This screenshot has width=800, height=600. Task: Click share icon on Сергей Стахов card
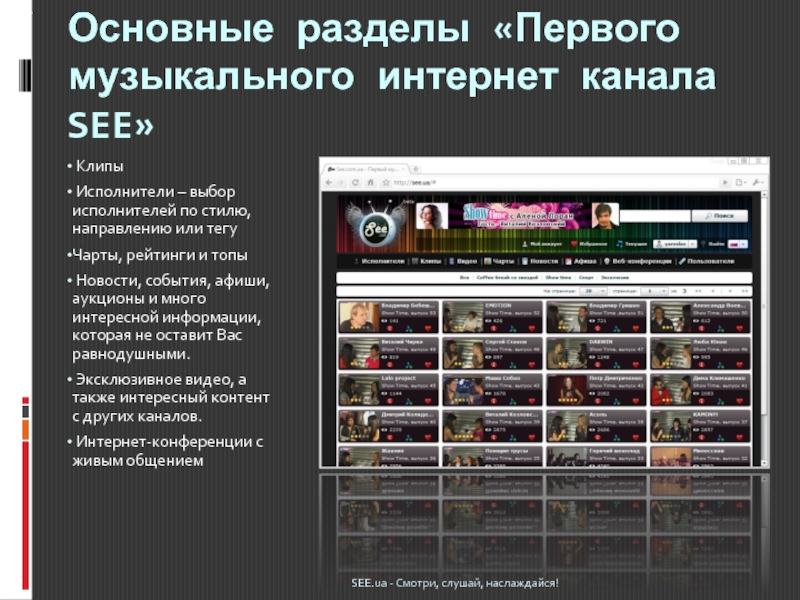point(513,365)
